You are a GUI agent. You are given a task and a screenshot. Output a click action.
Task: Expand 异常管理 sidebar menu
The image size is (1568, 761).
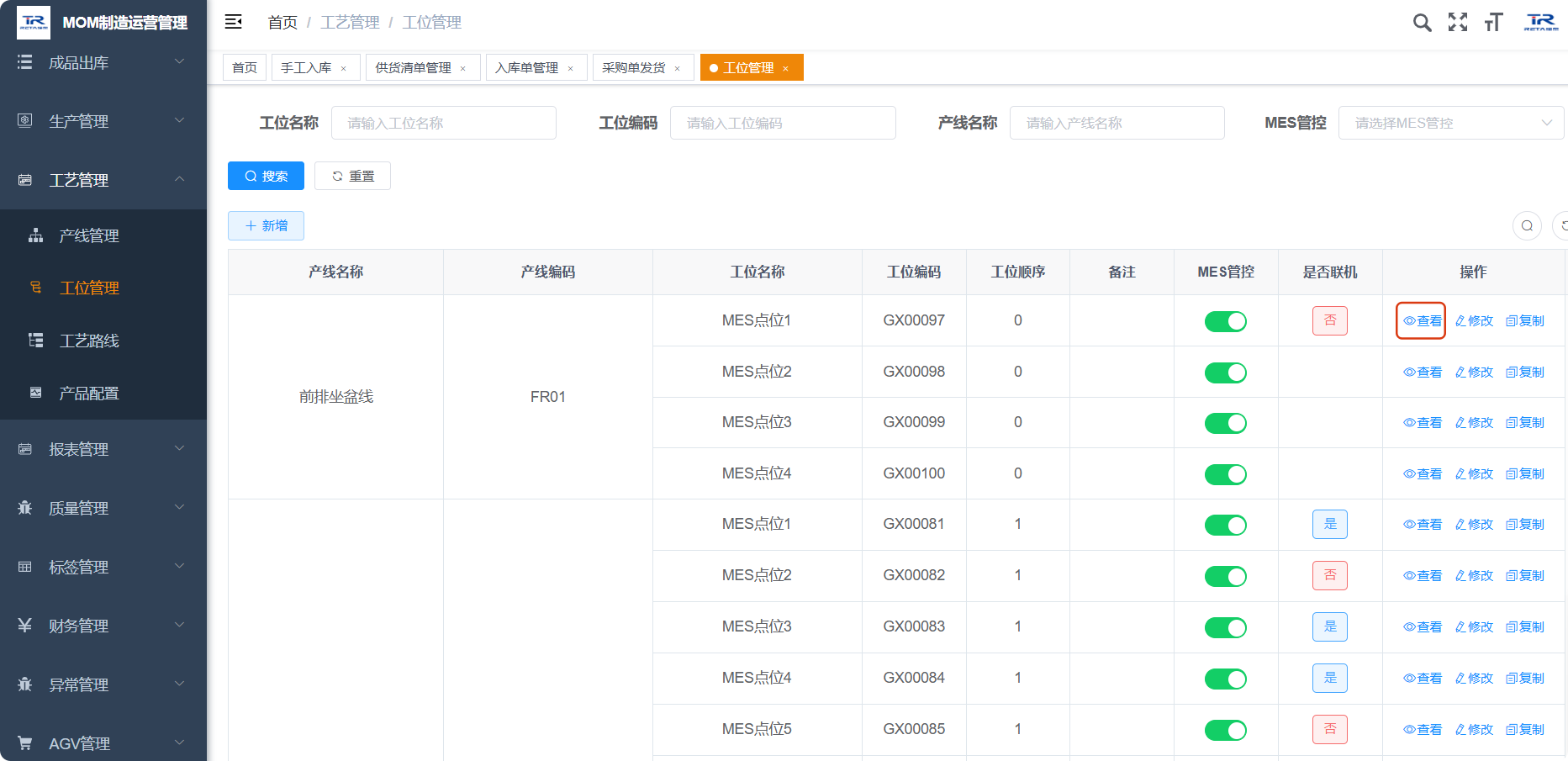tap(103, 684)
